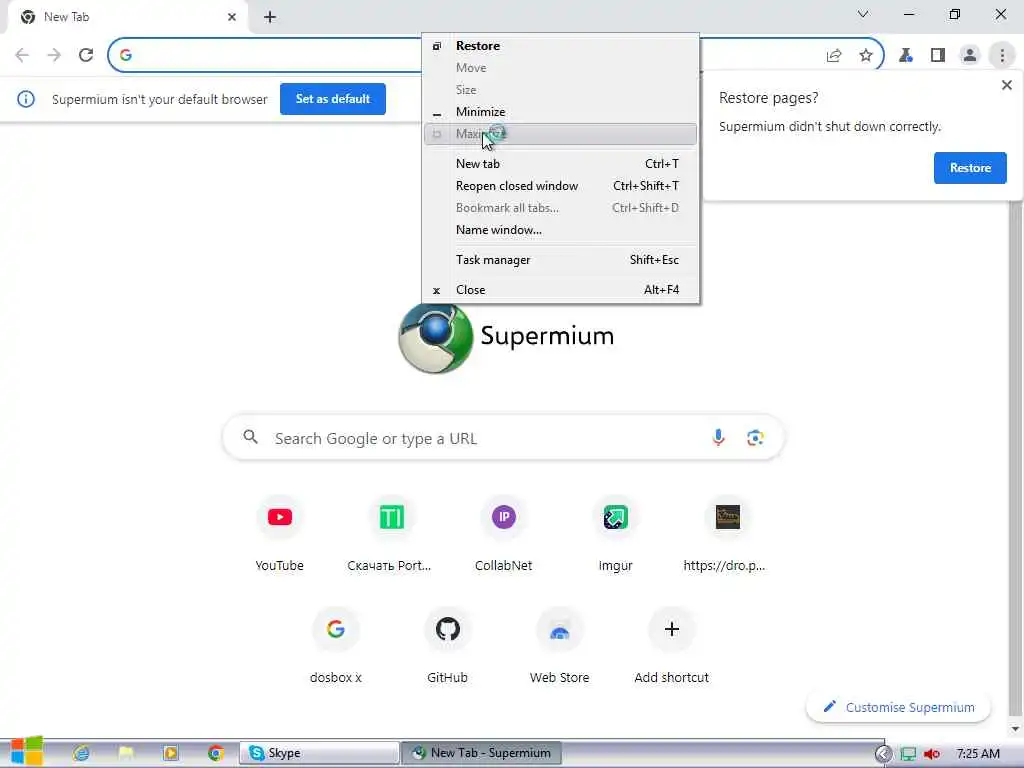Select Minimize in the window context menu

560,112
